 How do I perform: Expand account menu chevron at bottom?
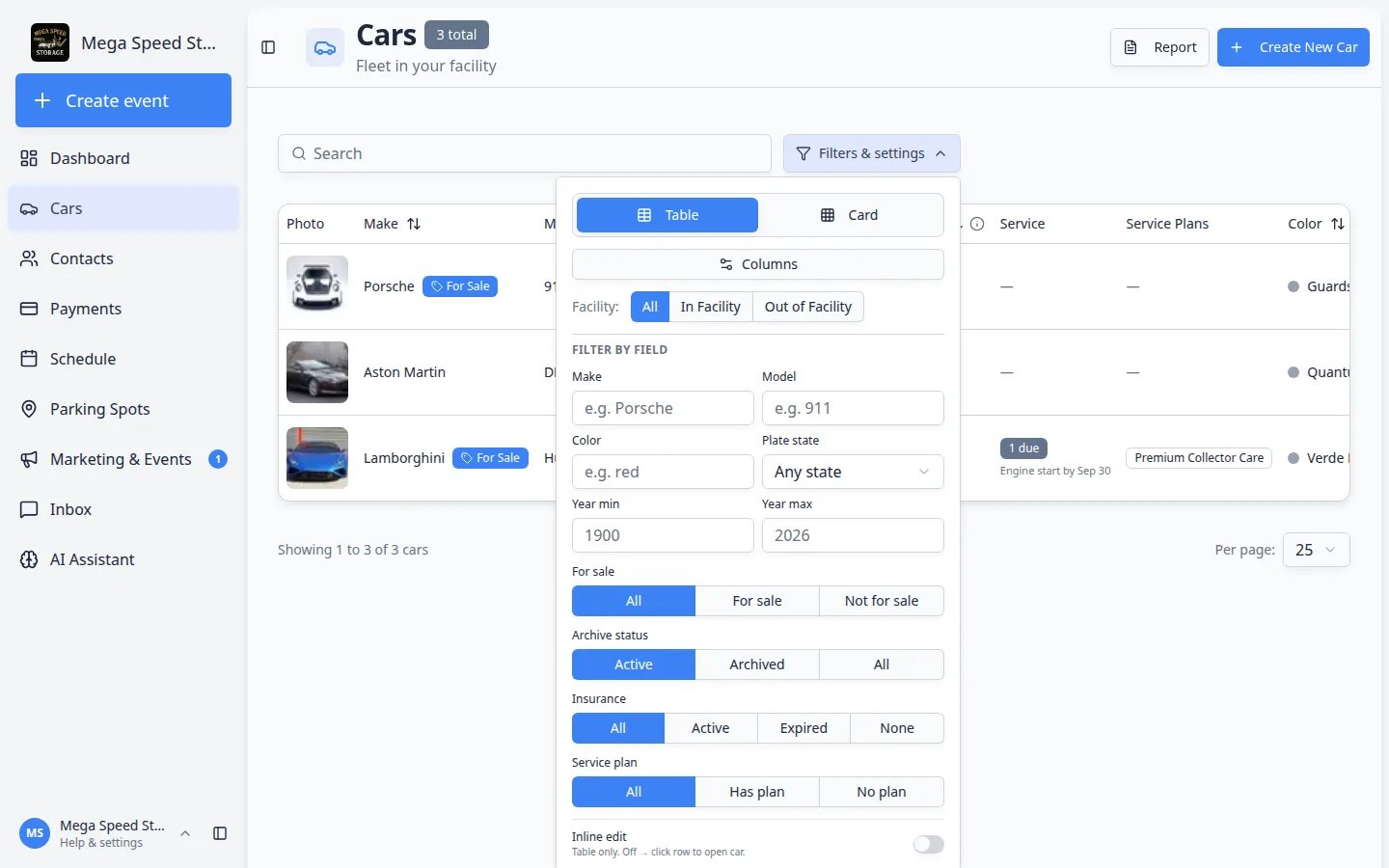tap(185, 833)
